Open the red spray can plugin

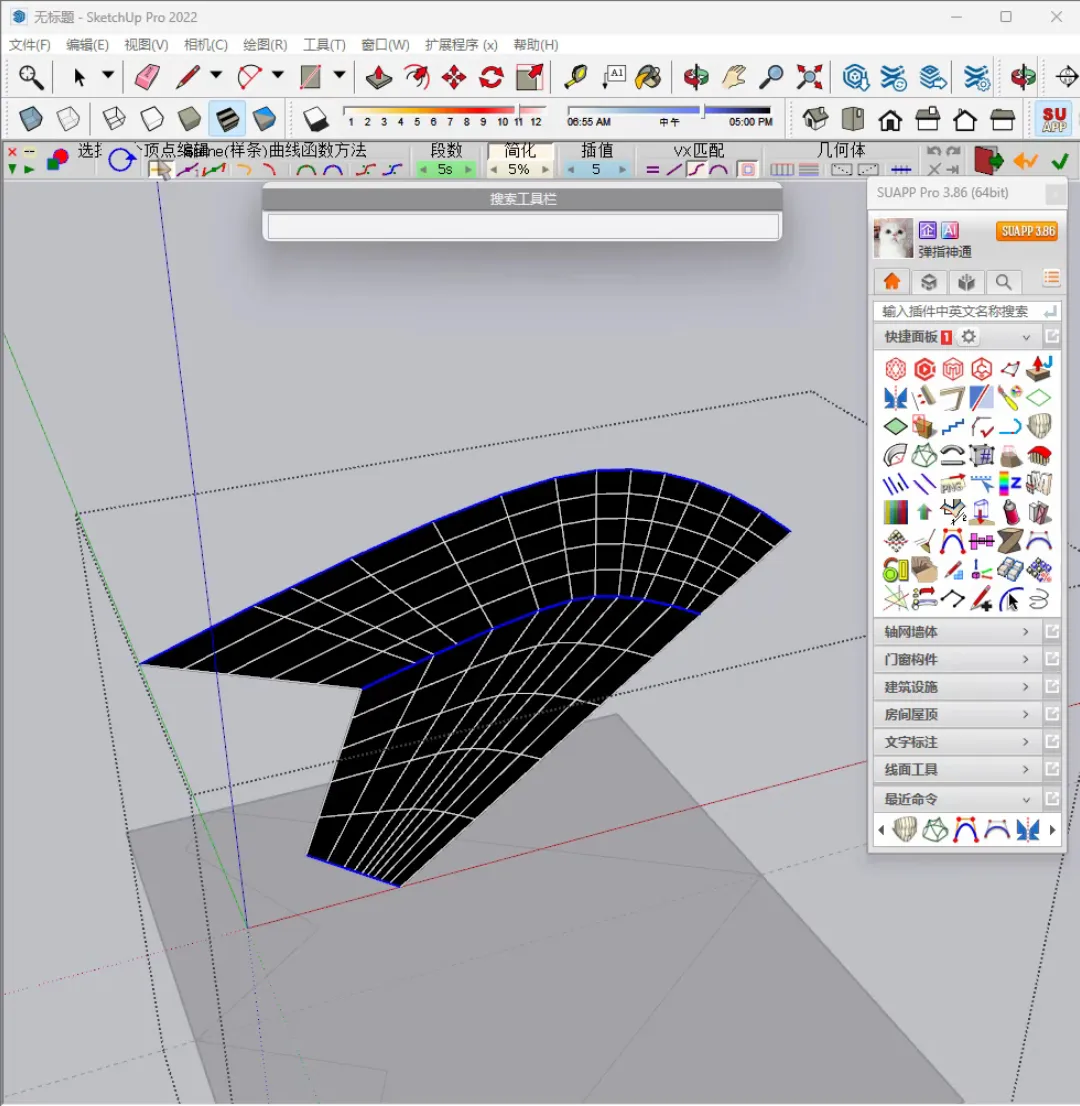1011,512
